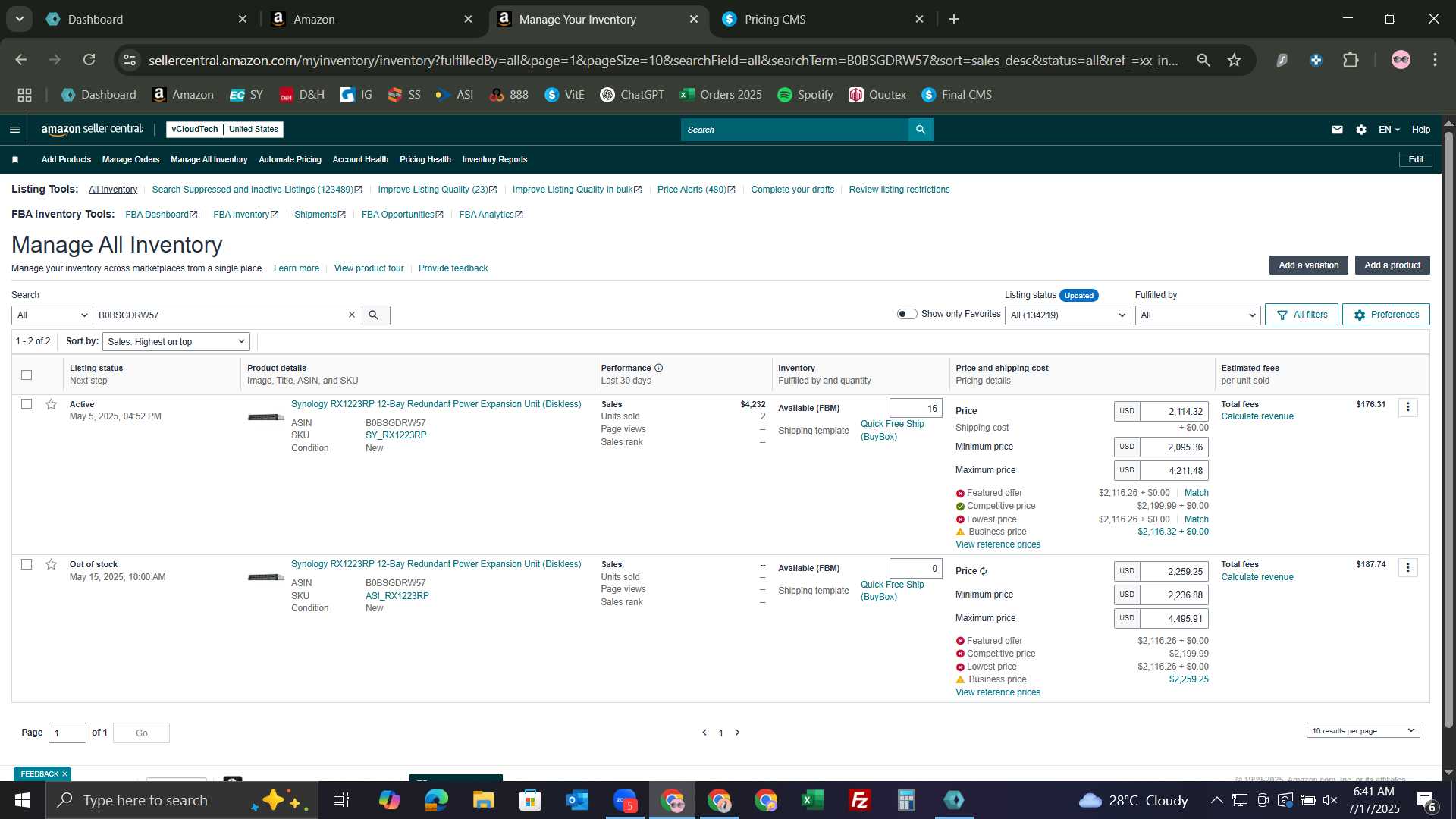This screenshot has width=1456, height=819.
Task: Open Inventory Reports in navigation bar
Action: (494, 159)
